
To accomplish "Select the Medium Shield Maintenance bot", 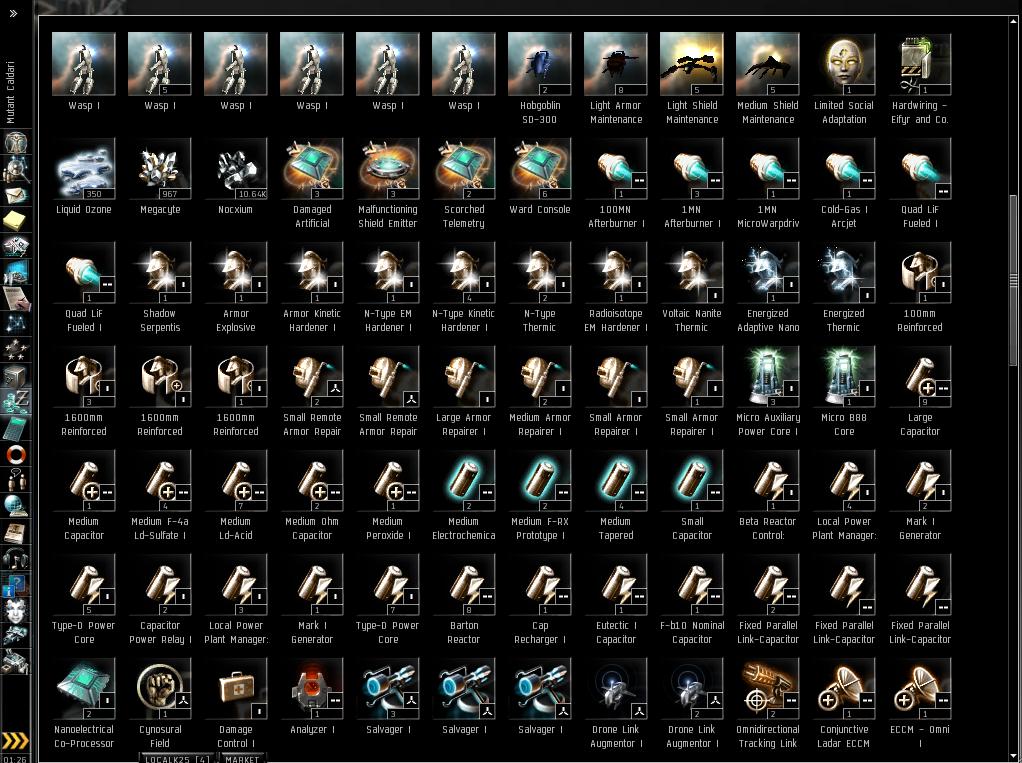I will (768, 79).
